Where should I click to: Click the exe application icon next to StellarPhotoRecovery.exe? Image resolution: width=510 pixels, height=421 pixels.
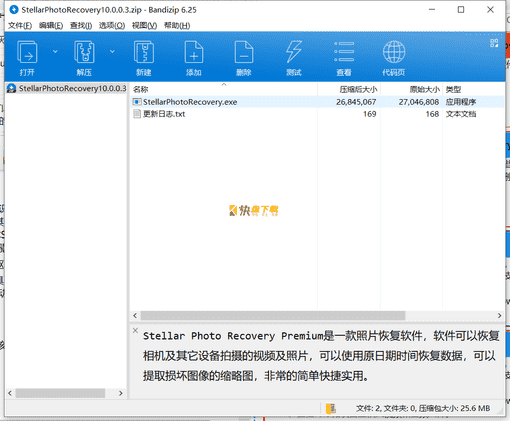(x=137, y=102)
